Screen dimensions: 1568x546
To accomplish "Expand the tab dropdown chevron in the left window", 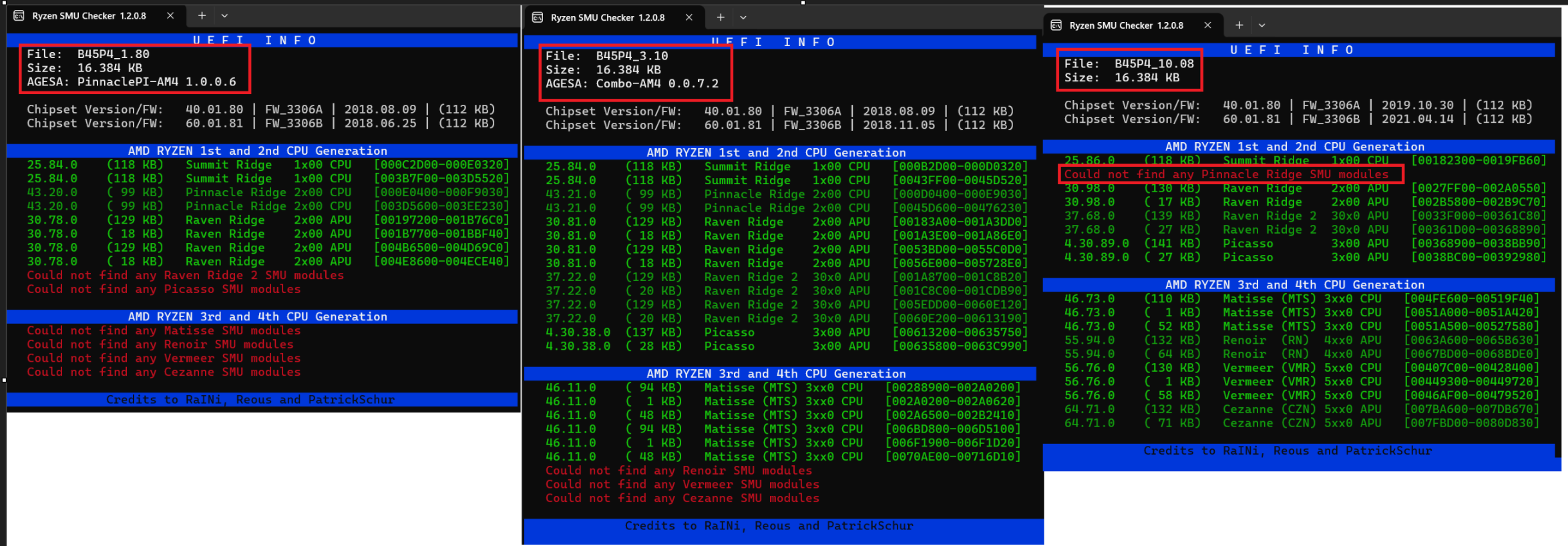I will [x=224, y=15].
